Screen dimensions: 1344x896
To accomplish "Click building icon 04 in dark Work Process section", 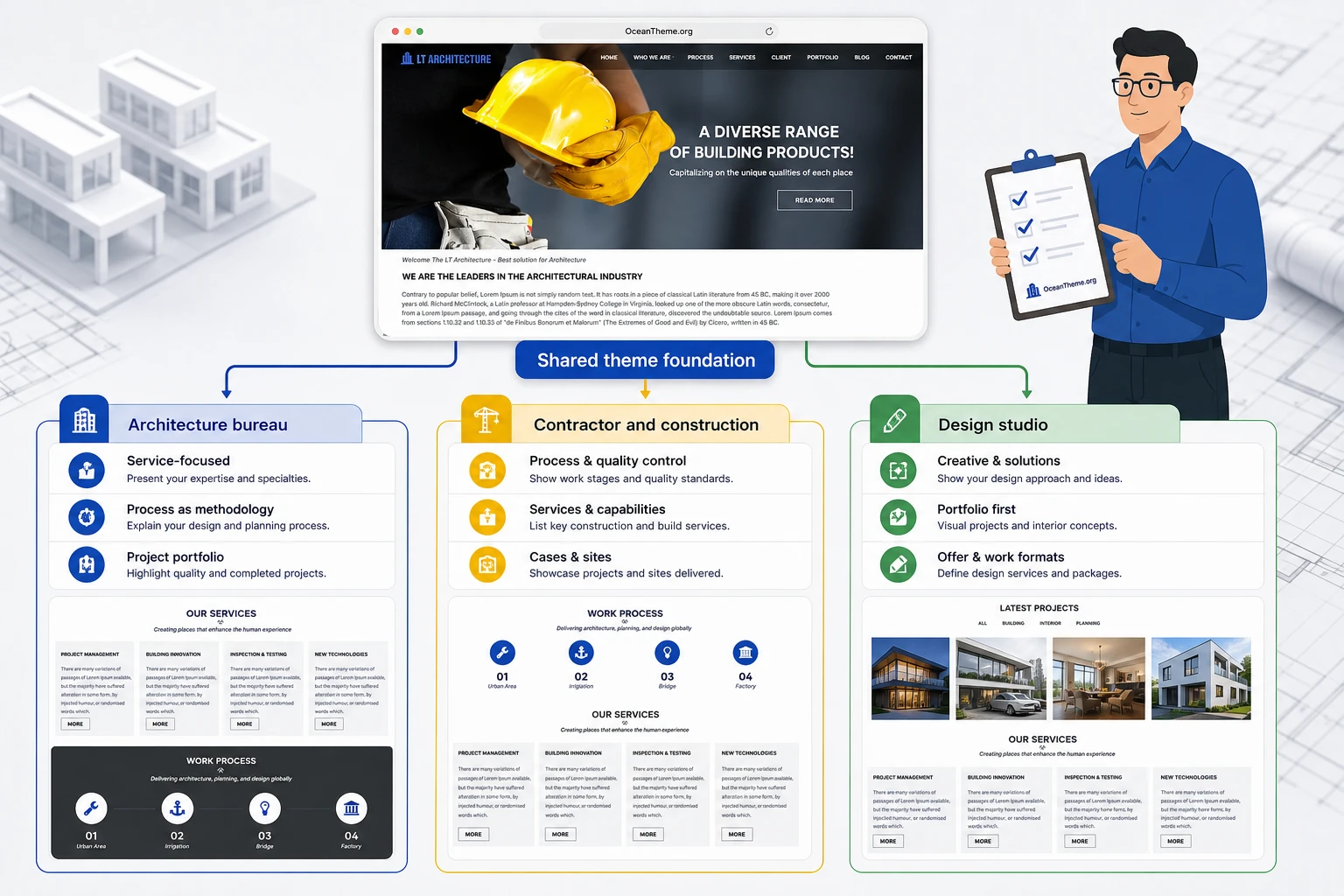I will tap(351, 808).
